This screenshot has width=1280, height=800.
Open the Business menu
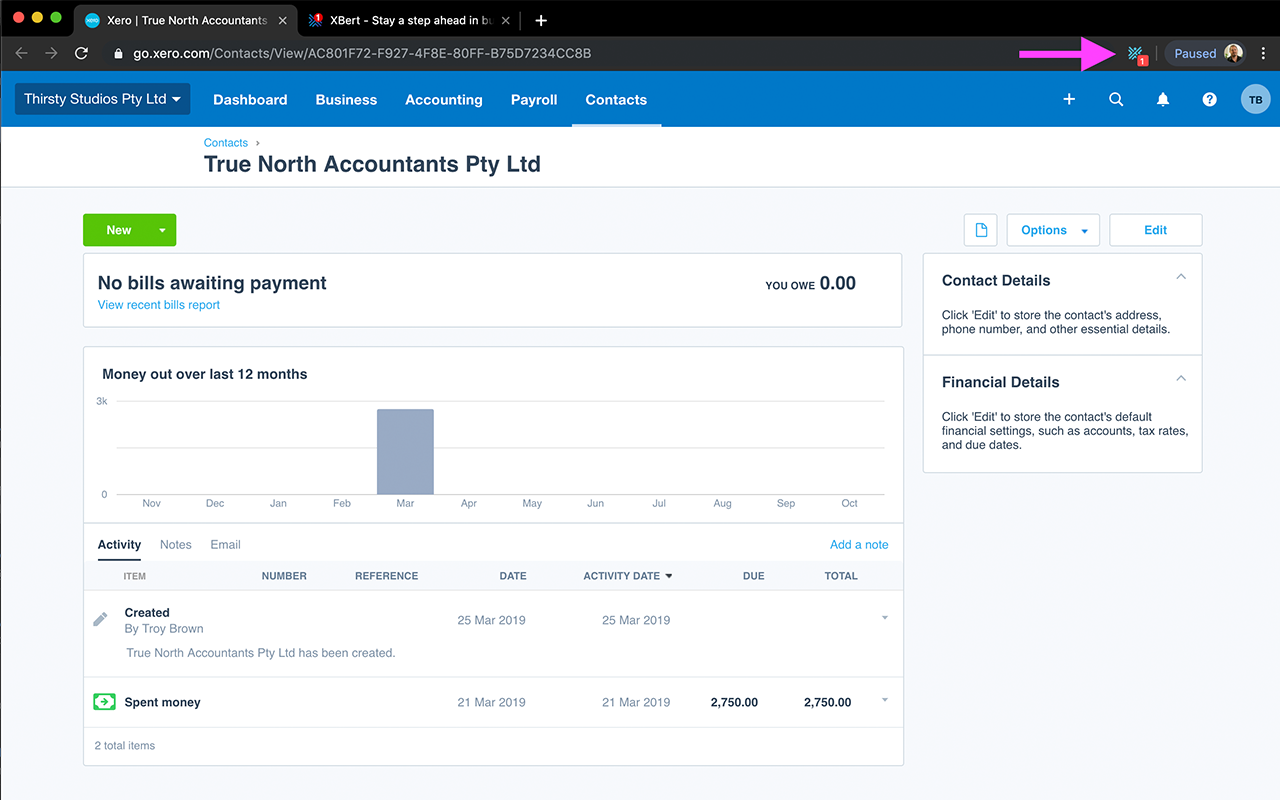pyautogui.click(x=346, y=100)
